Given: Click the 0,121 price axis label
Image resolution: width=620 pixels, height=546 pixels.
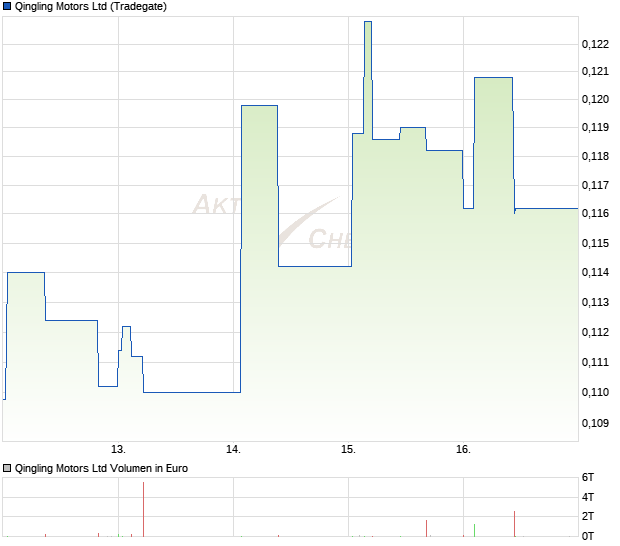Looking at the screenshot, I should (595, 72).
